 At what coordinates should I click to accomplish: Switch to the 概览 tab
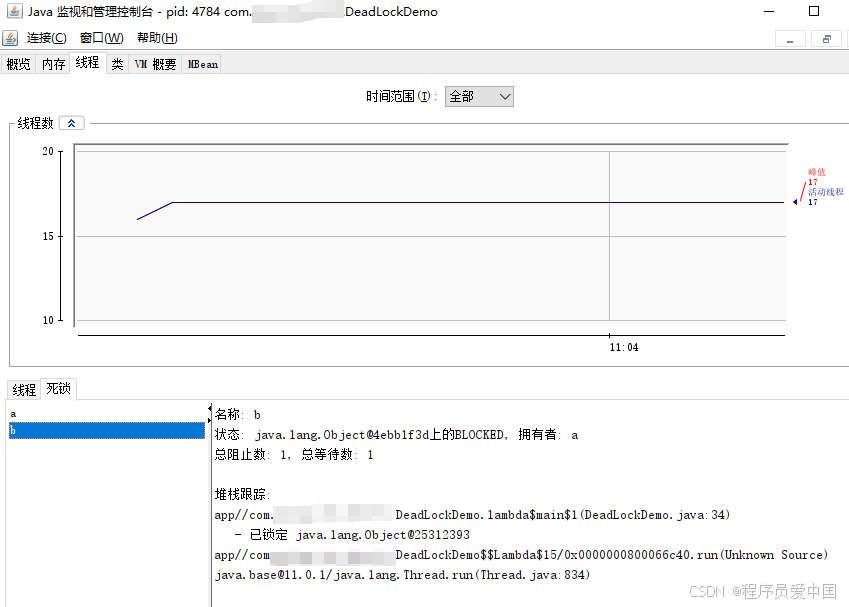pyautogui.click(x=18, y=64)
